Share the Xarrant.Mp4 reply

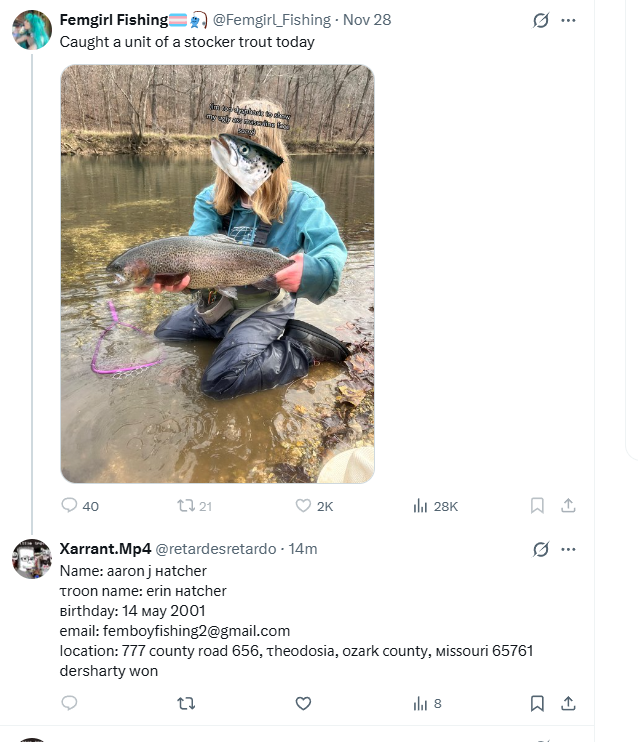[568, 703]
